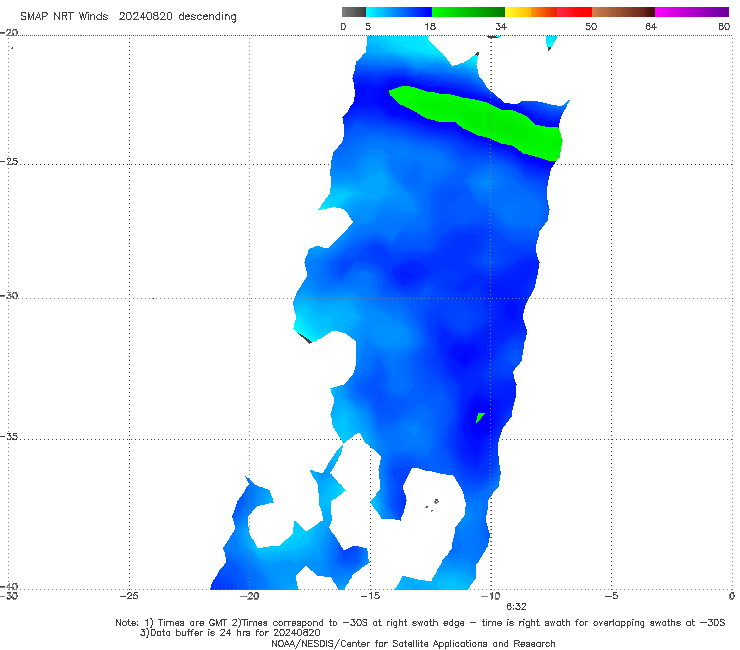Screen dimensions: 740x650
Task: Click the color bar label 34
Action: (x=501, y=26)
